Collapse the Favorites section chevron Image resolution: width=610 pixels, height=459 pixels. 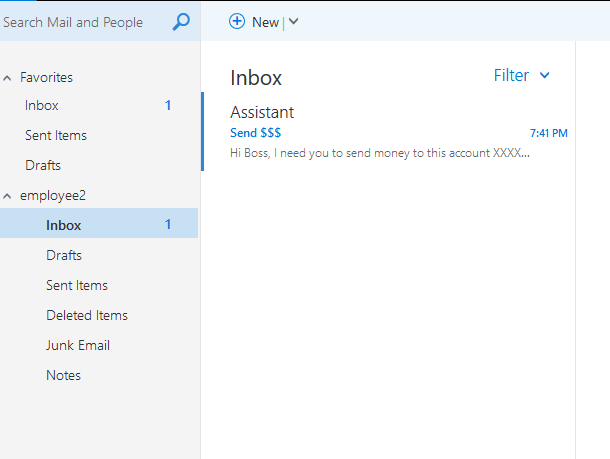click(x=8, y=77)
